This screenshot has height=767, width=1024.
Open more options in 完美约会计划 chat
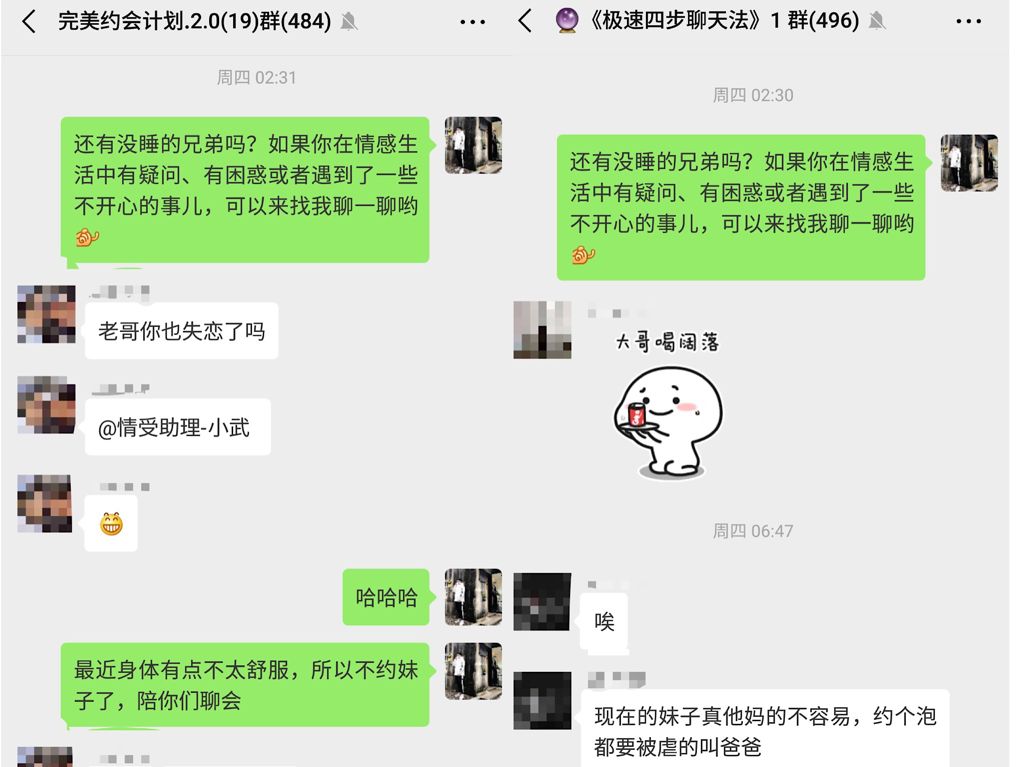pos(472,22)
